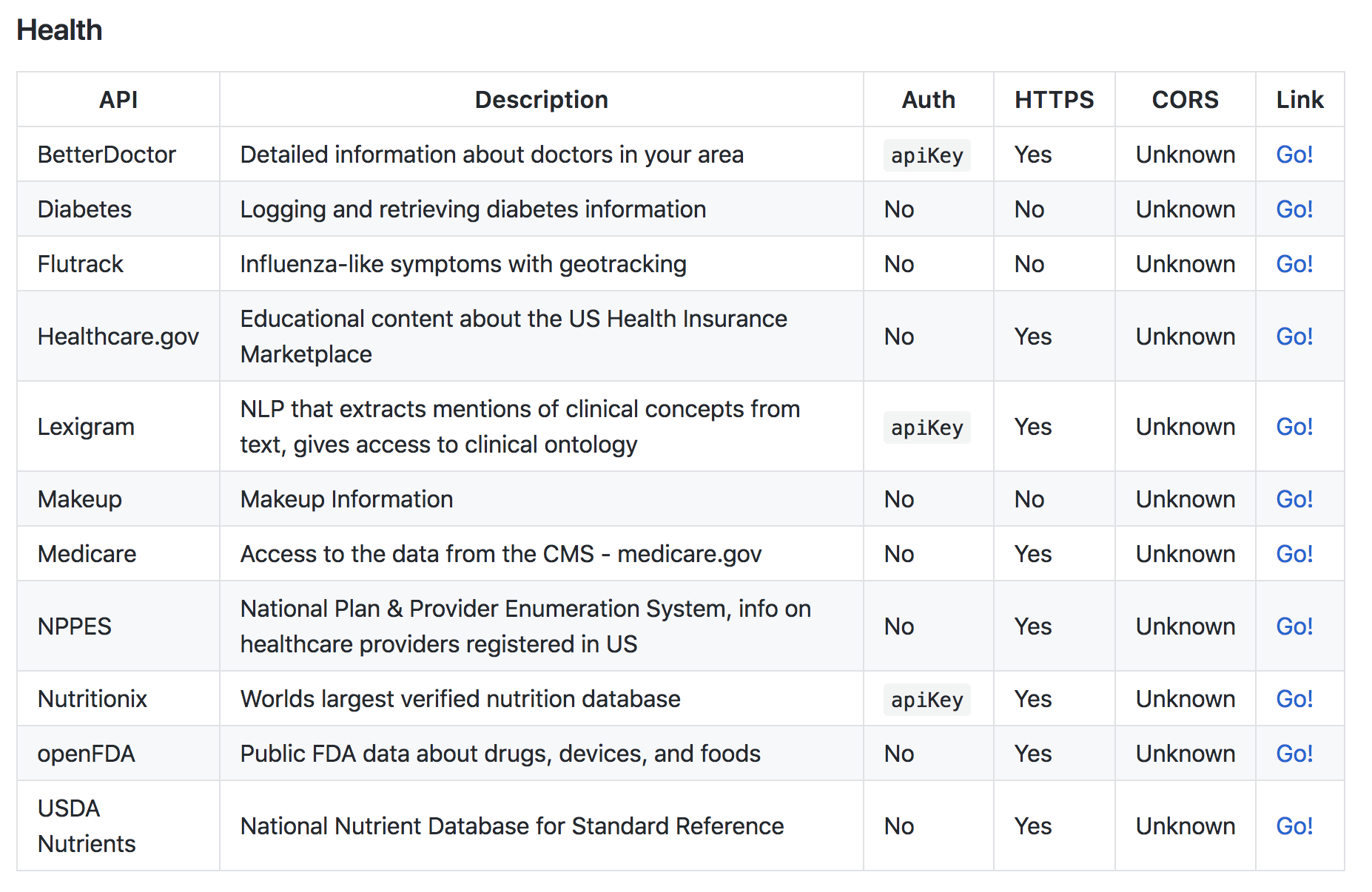This screenshot has height=892, width=1372.
Task: Click the HTTPS column header
Action: point(1054,100)
